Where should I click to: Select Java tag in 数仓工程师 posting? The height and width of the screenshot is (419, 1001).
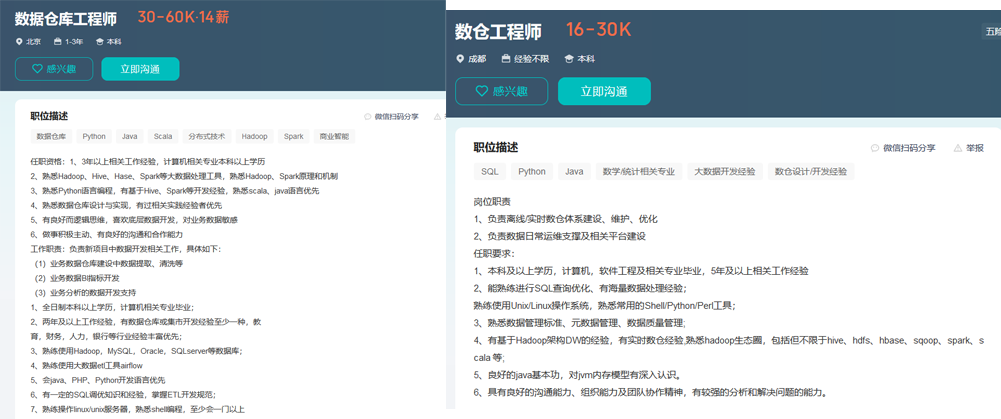point(574,171)
